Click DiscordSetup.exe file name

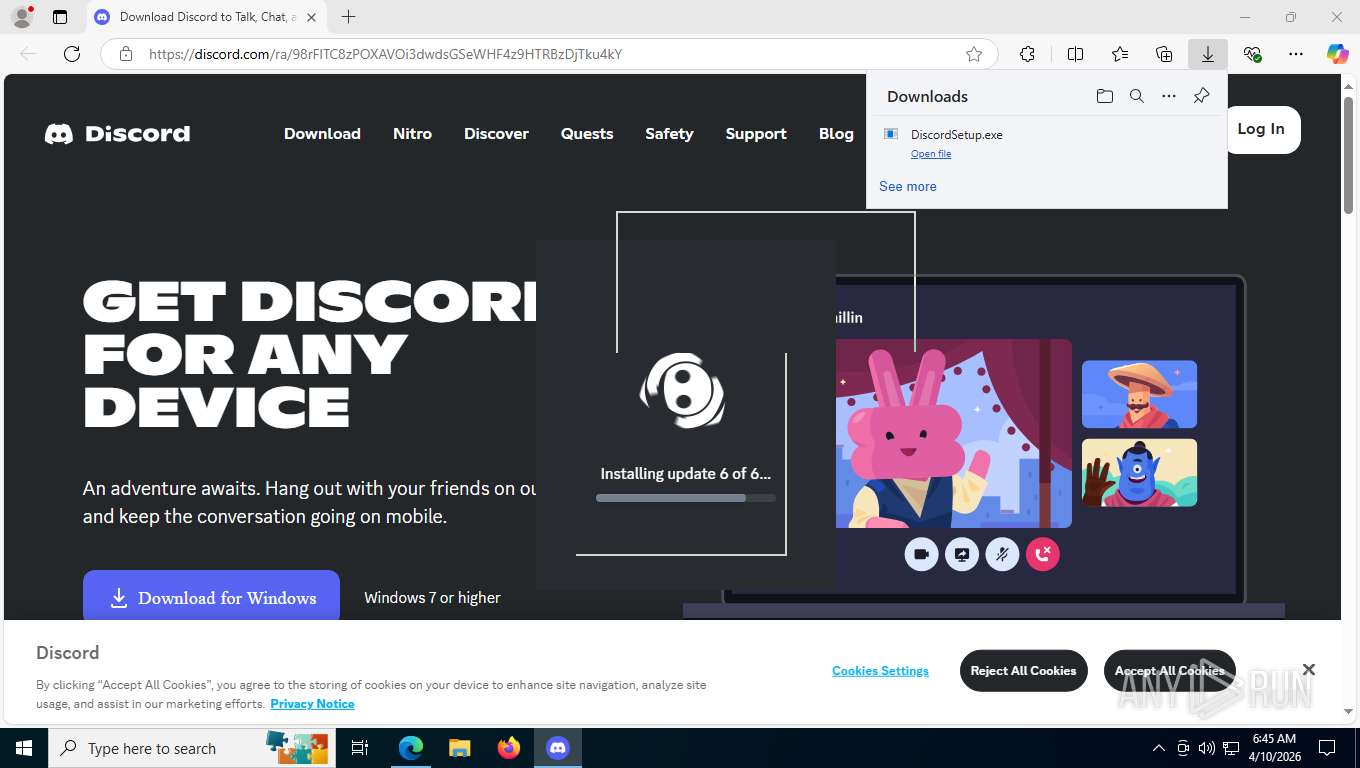tap(956, 134)
